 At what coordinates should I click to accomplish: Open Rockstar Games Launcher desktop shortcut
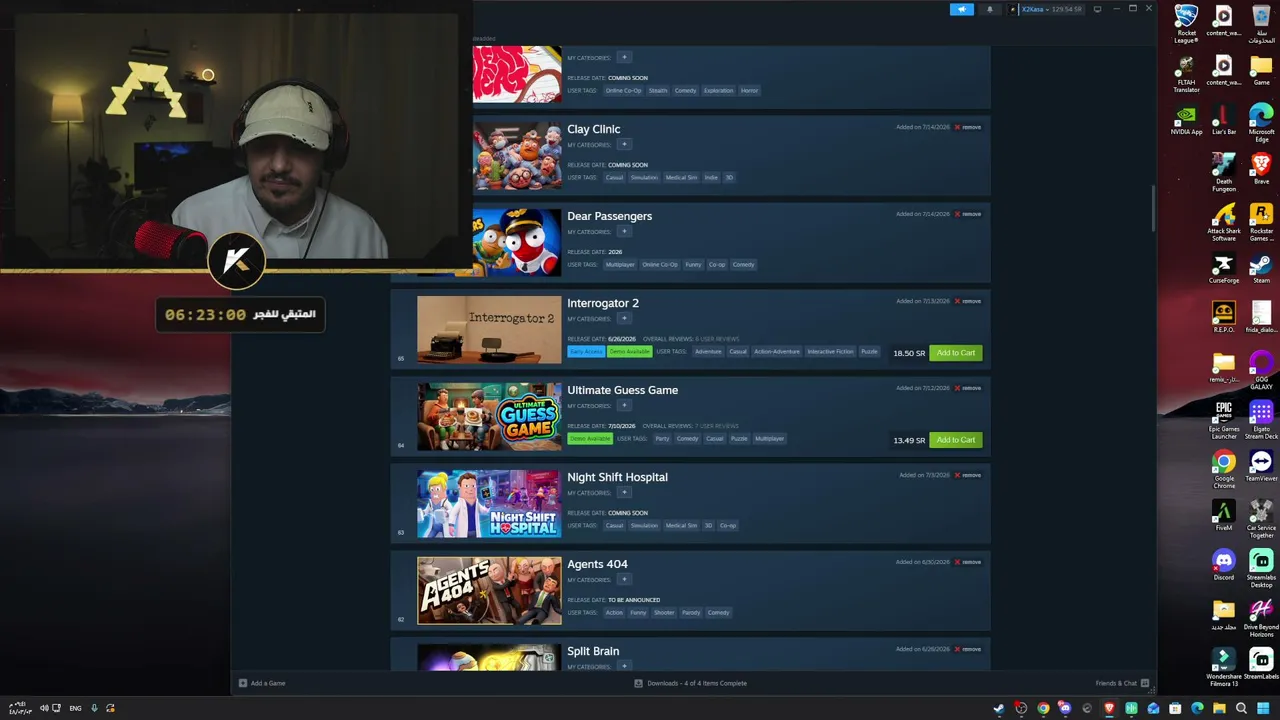click(1261, 222)
